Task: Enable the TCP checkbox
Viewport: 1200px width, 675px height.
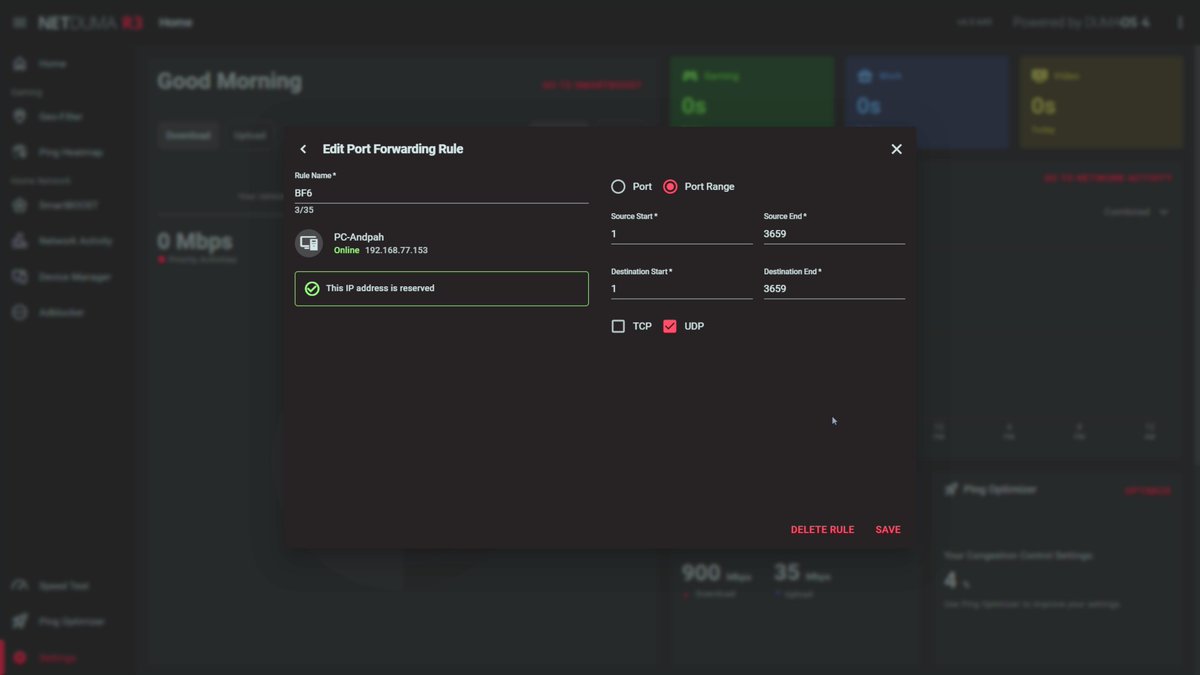Action: point(618,326)
